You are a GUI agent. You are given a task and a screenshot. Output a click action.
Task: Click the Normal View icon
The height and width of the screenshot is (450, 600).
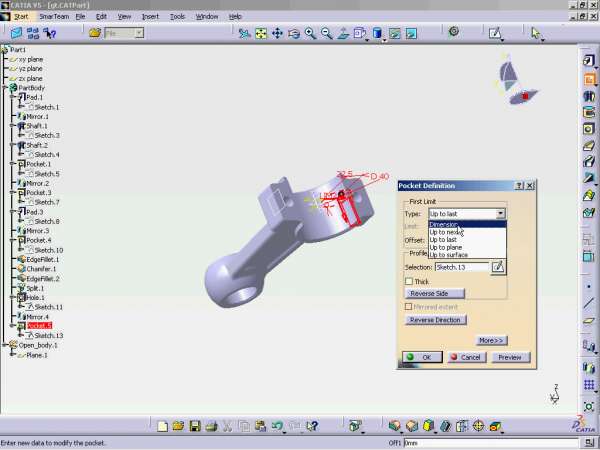click(x=344, y=33)
